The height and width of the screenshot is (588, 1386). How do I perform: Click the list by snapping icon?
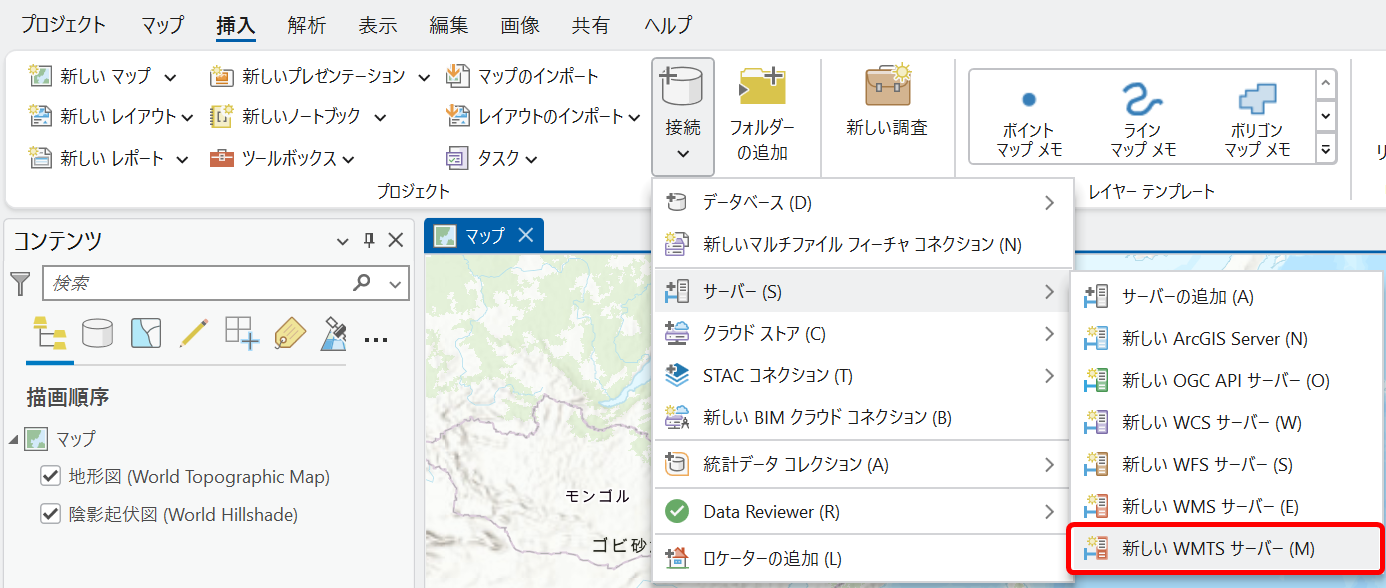pos(241,333)
